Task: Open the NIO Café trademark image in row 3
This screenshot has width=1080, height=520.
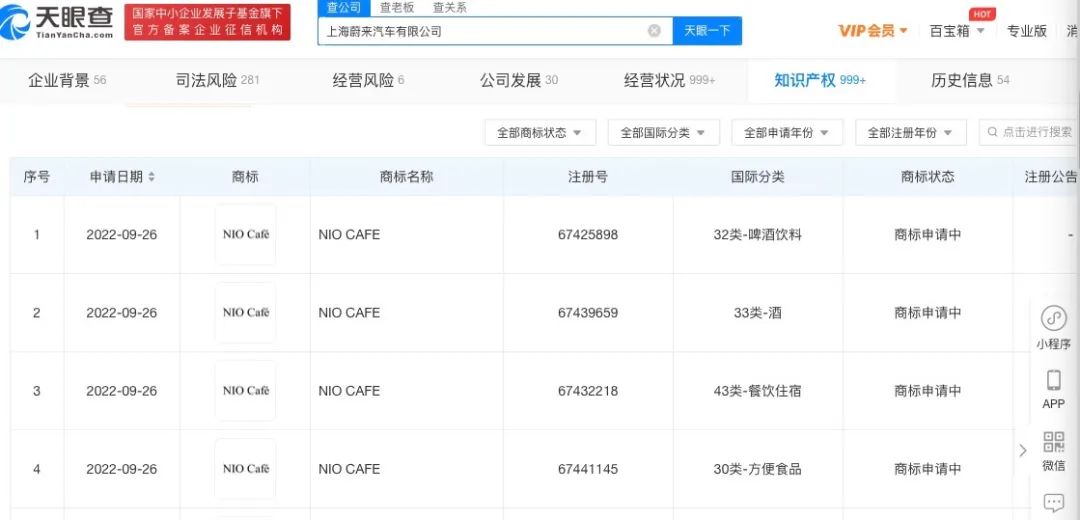Action: coord(245,391)
